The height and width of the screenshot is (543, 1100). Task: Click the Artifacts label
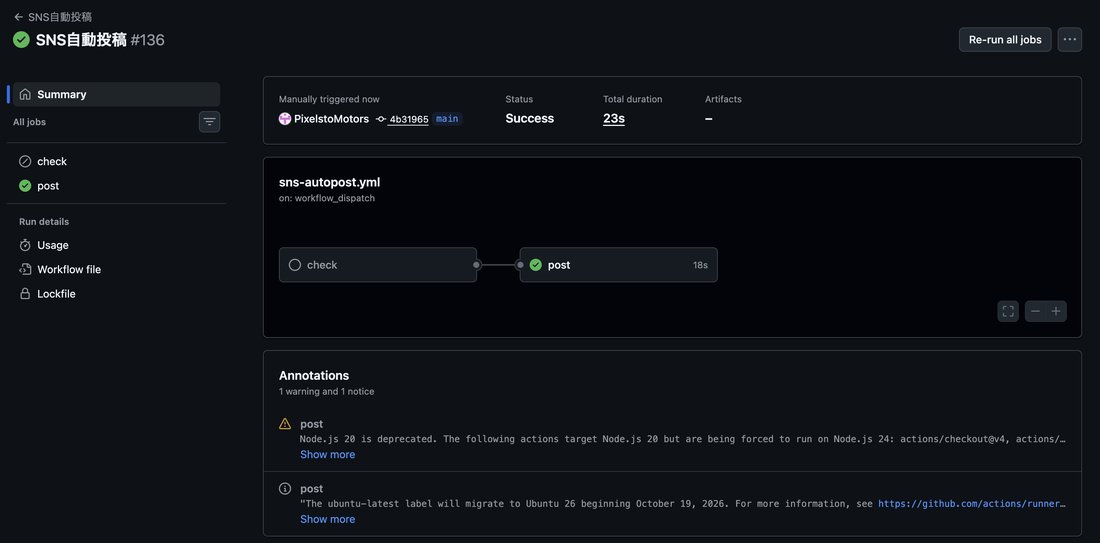[x=723, y=100]
